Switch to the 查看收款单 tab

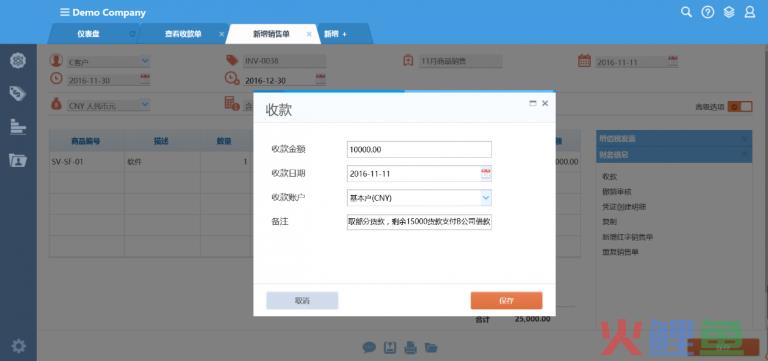[x=183, y=34]
